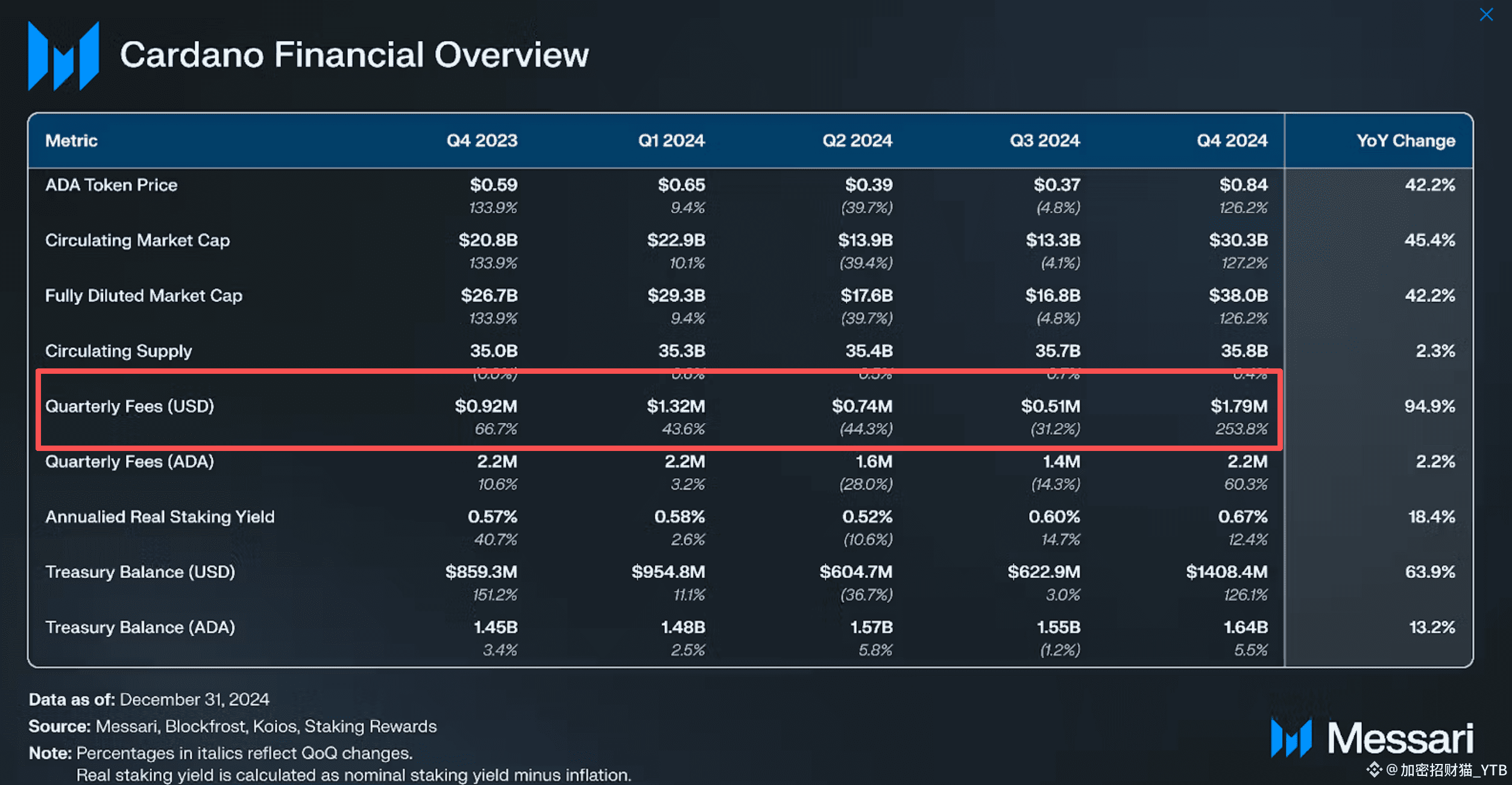Close the image viewer with X
1512x785 pixels.
(x=1486, y=14)
